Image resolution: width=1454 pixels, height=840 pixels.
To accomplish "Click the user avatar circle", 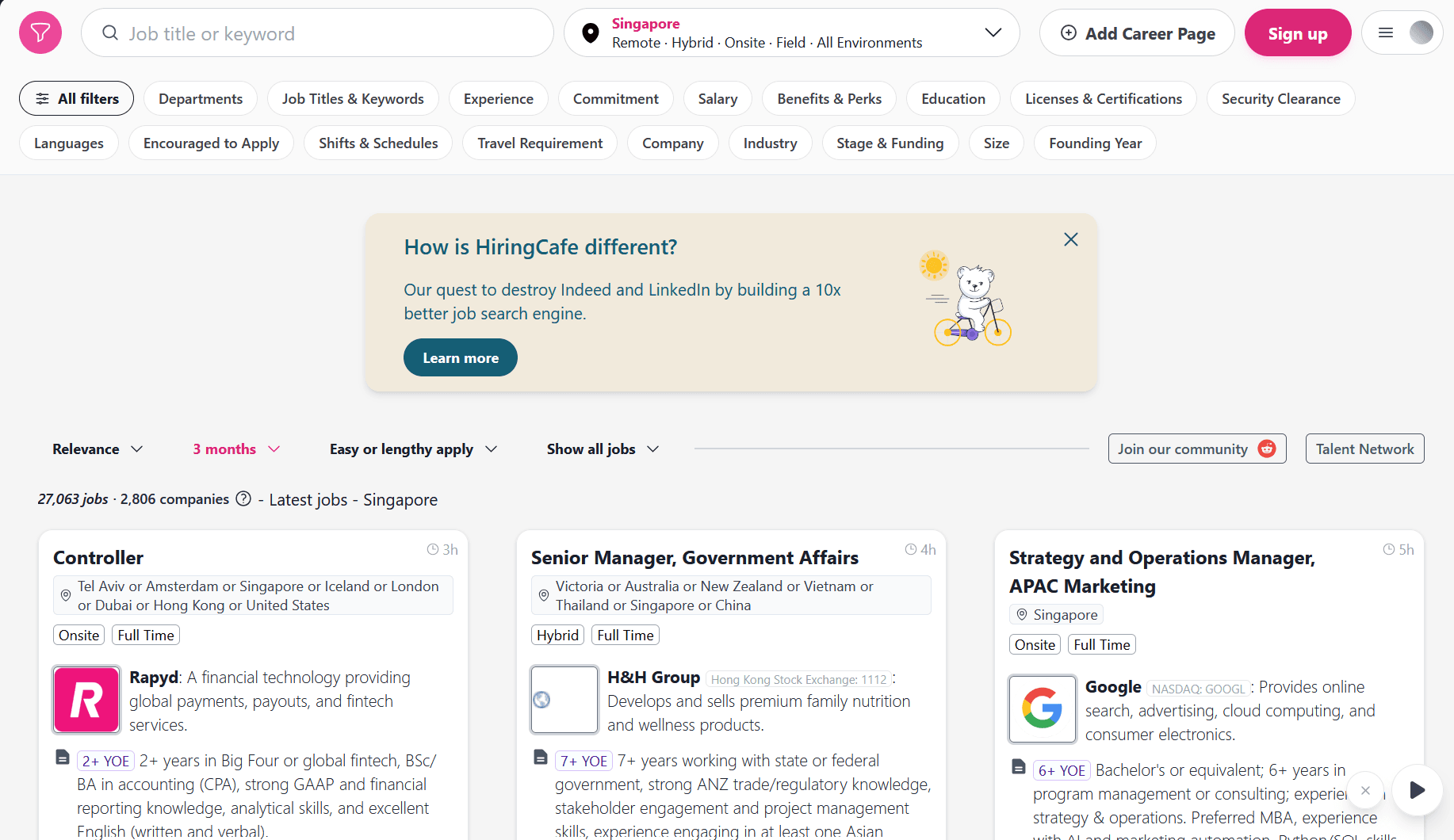I will pos(1421,32).
